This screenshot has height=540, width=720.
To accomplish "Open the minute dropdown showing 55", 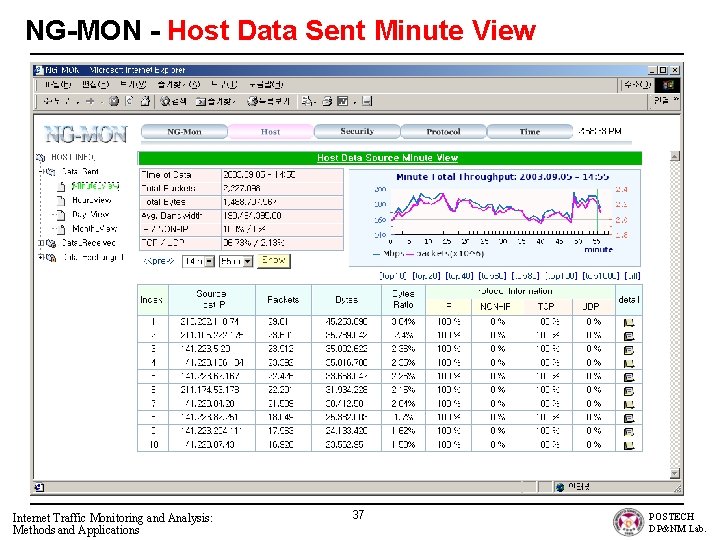I will click(x=247, y=261).
